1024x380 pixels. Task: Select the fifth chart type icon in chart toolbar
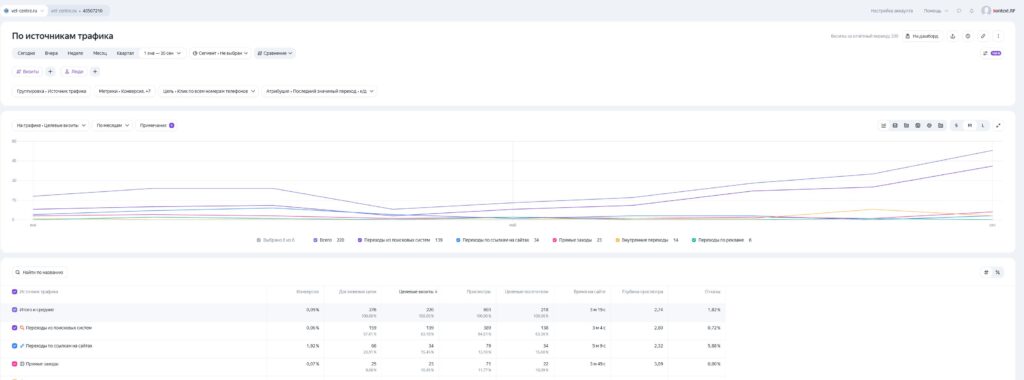click(x=929, y=125)
